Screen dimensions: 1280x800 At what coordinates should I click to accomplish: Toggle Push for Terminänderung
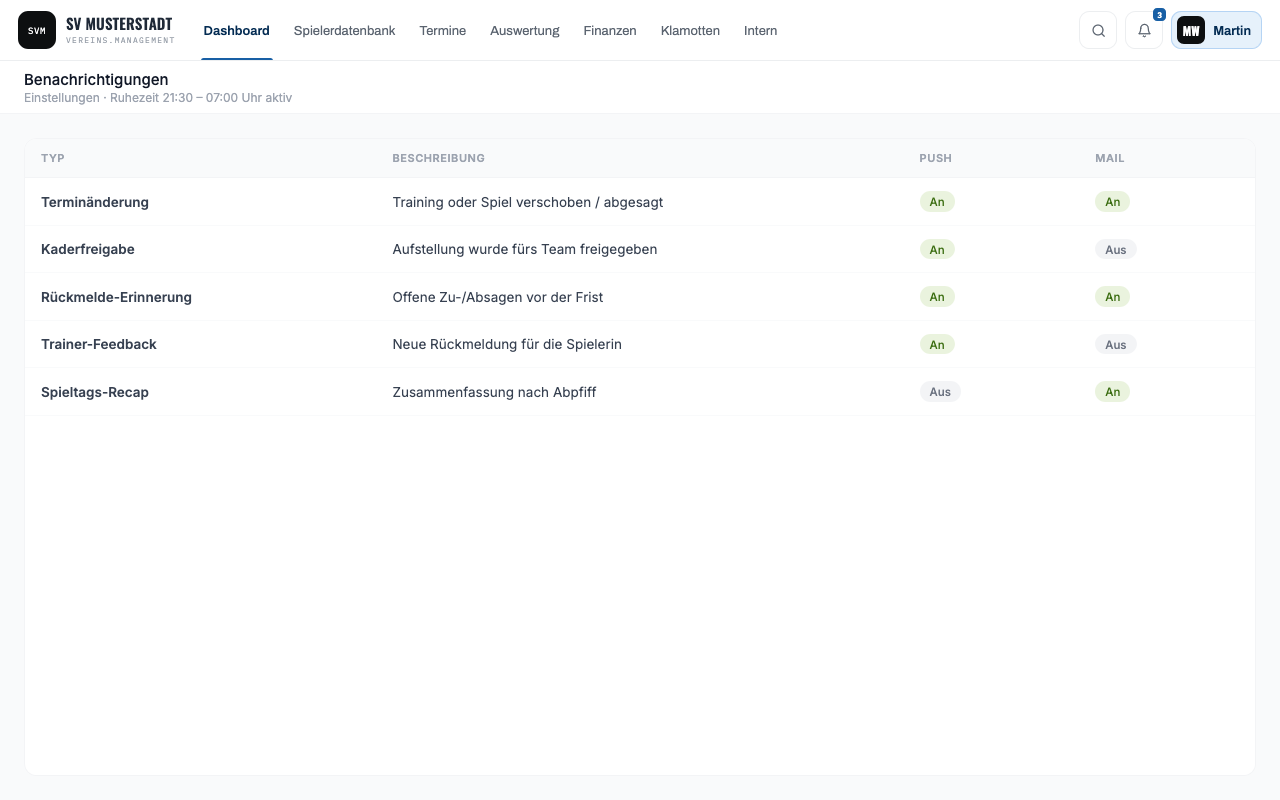coord(937,202)
